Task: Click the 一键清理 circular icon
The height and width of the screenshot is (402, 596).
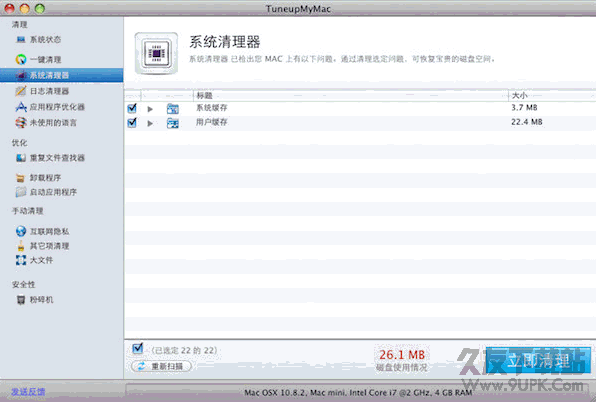Action: click(x=21, y=59)
